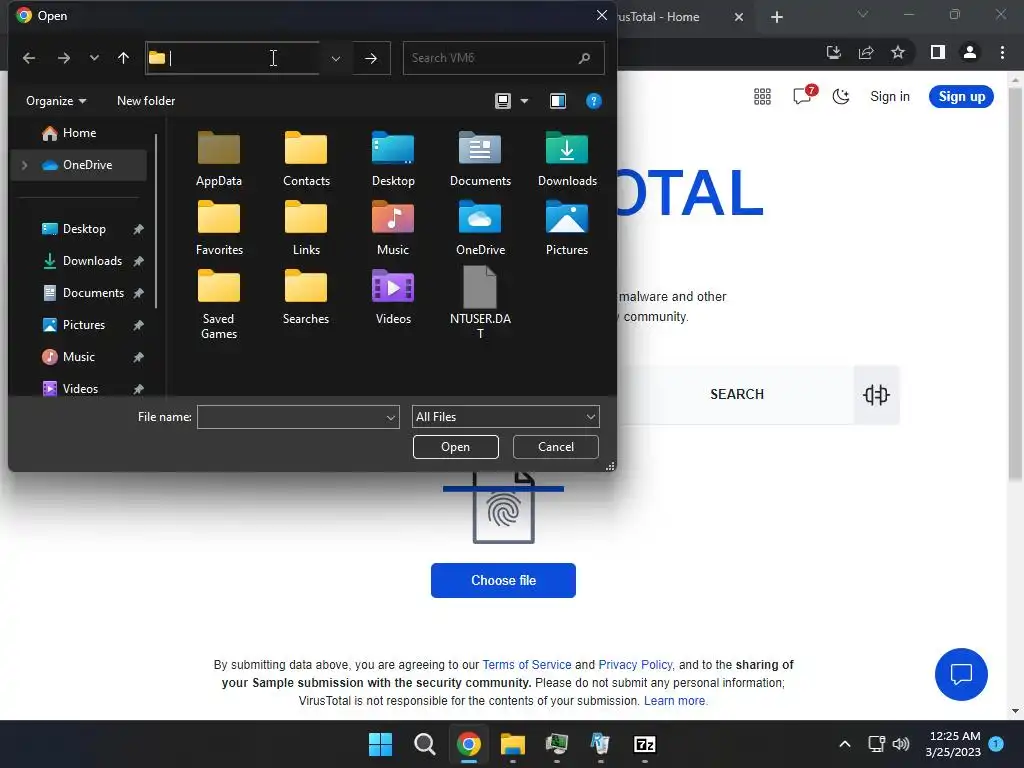Open All Files type filter
Image resolution: width=1024 pixels, height=768 pixels.
coord(505,417)
